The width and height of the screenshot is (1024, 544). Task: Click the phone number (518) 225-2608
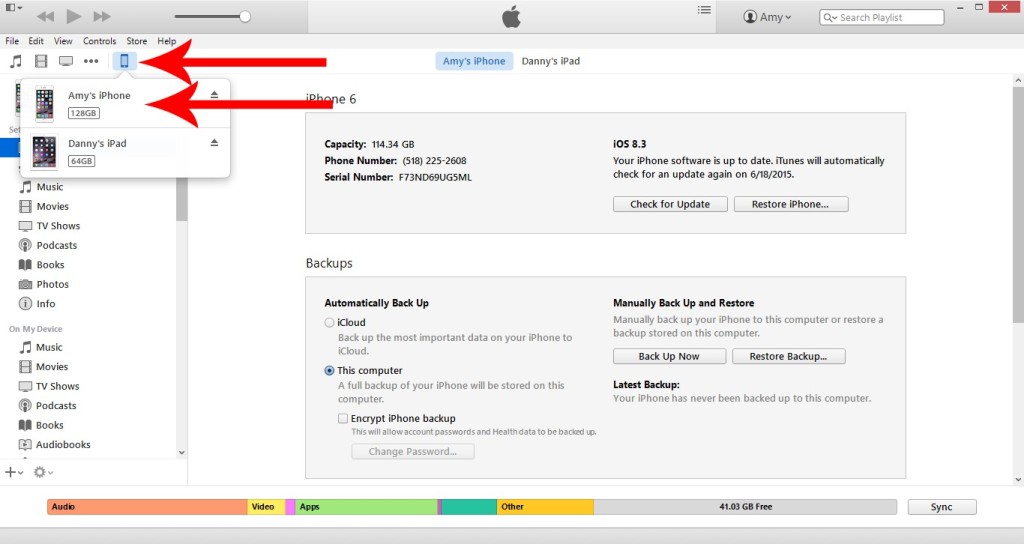pyautogui.click(x=434, y=161)
